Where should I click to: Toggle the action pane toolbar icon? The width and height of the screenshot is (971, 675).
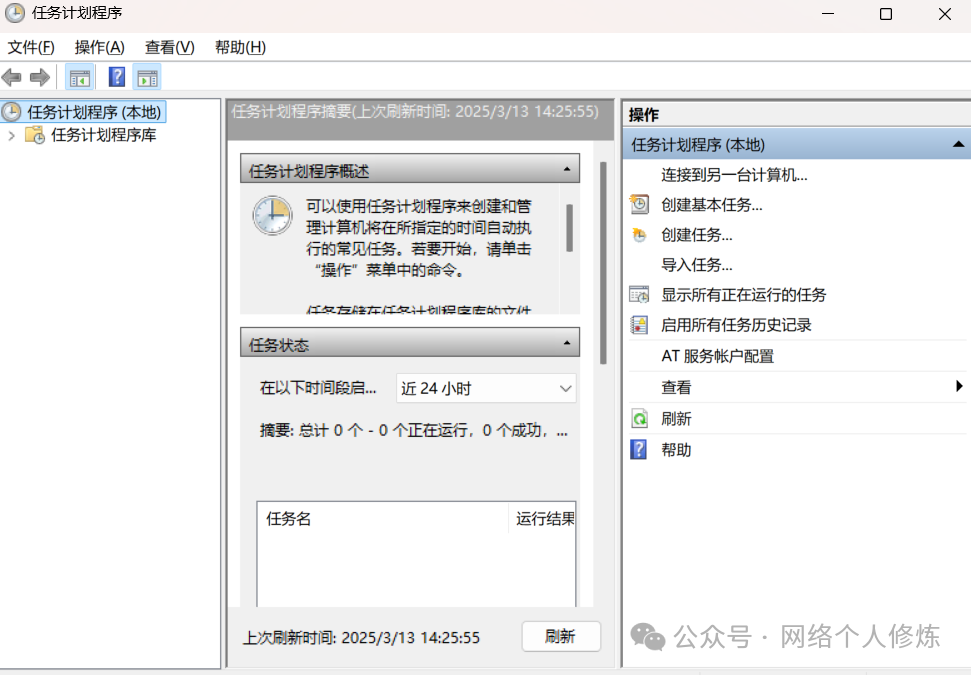click(x=147, y=77)
